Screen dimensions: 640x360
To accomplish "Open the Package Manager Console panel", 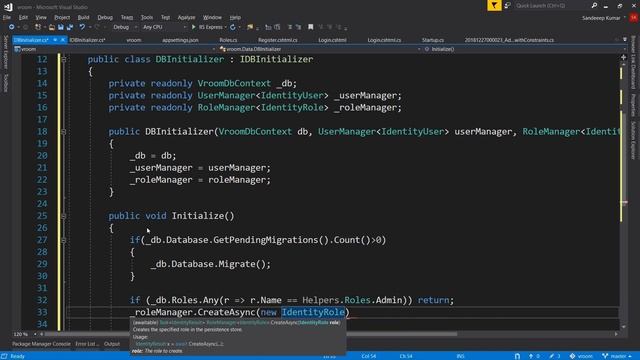I will pos(41,344).
